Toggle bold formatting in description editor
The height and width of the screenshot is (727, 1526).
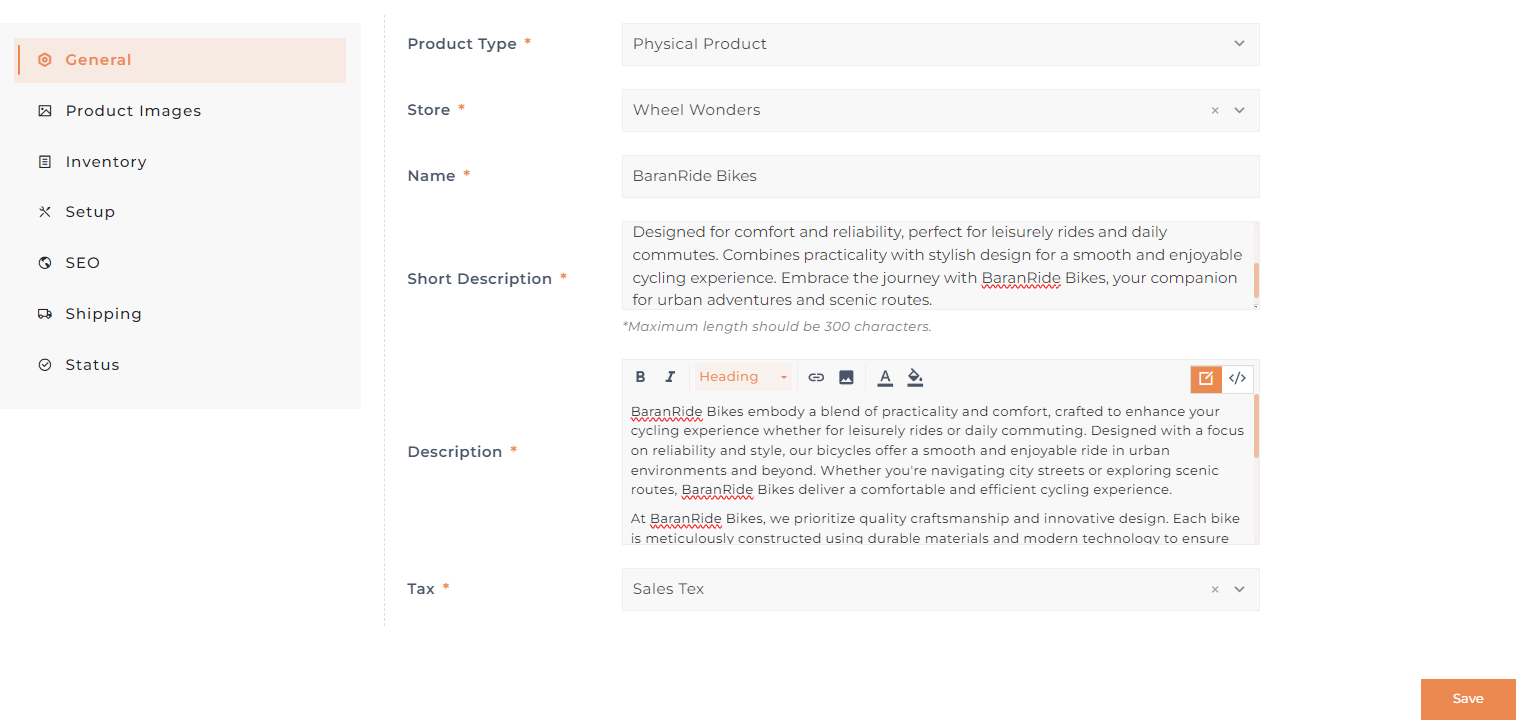click(x=641, y=377)
